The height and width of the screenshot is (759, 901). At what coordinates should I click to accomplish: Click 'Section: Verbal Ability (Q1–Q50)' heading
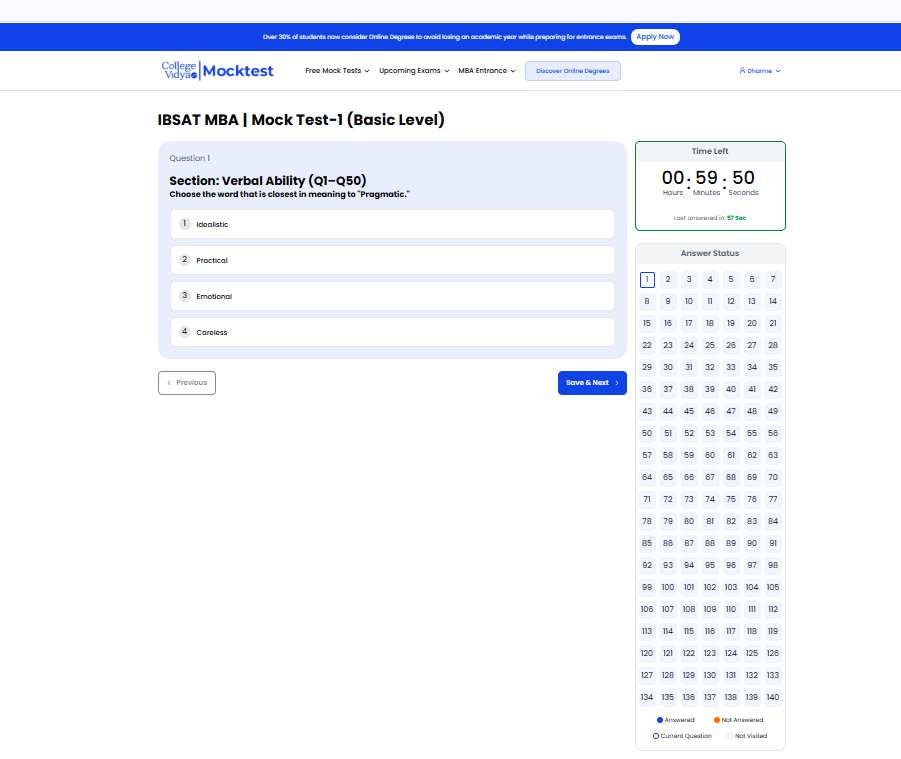(x=268, y=181)
